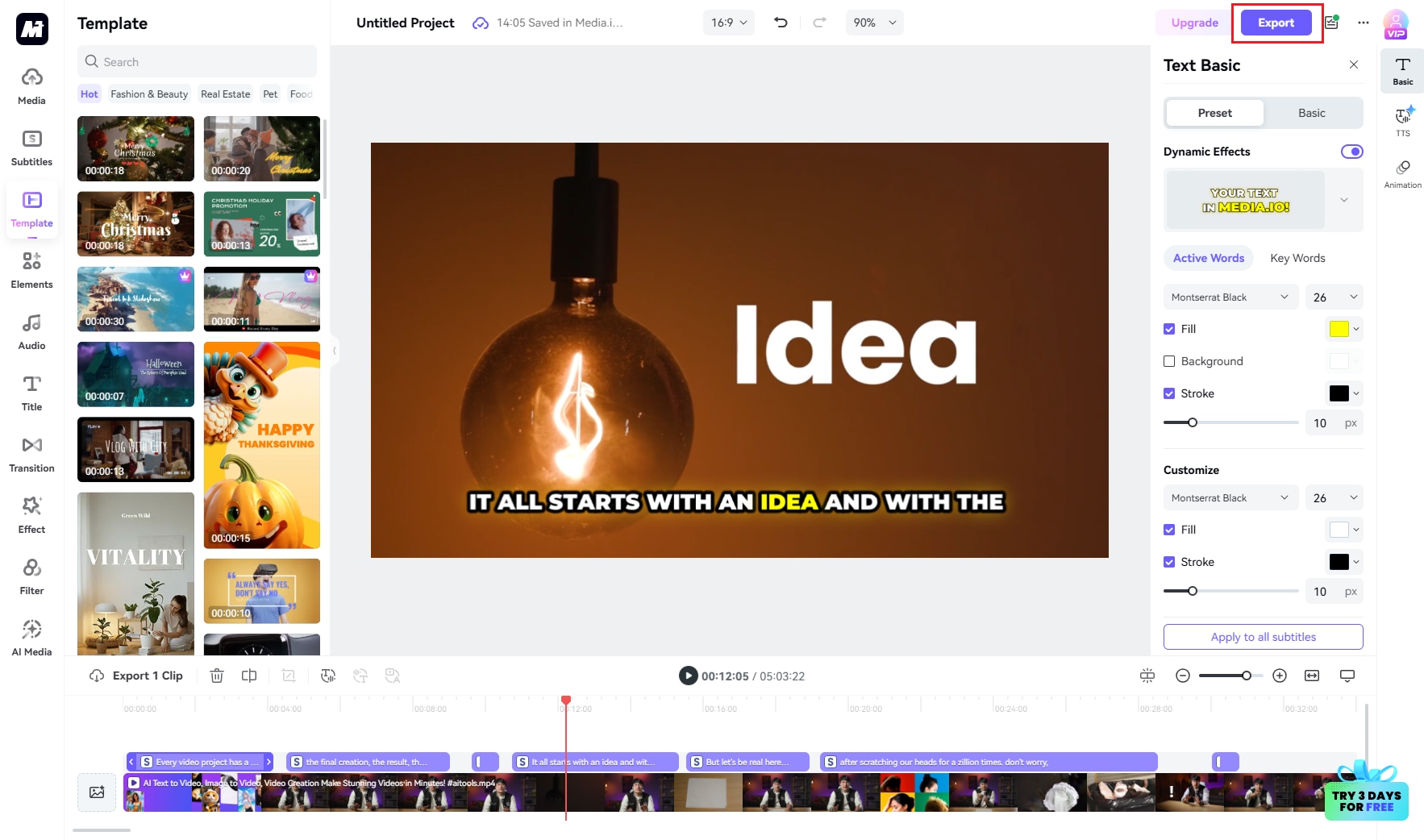
Task: Open the Media panel
Action: [31, 86]
